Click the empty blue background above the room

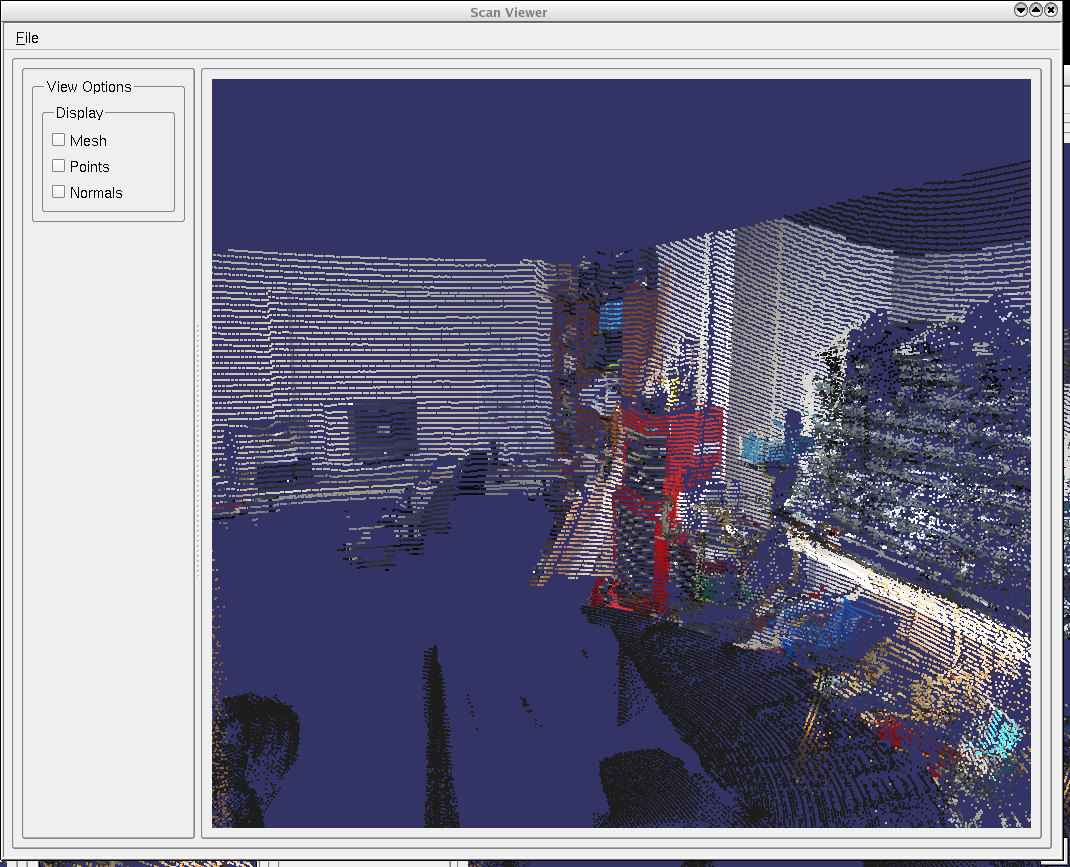click(600, 150)
